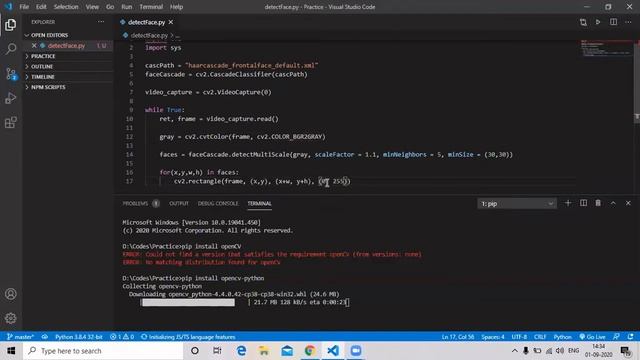
Task: Open the terminal selector dropdown 1: pip
Action: pyautogui.click(x=517, y=204)
